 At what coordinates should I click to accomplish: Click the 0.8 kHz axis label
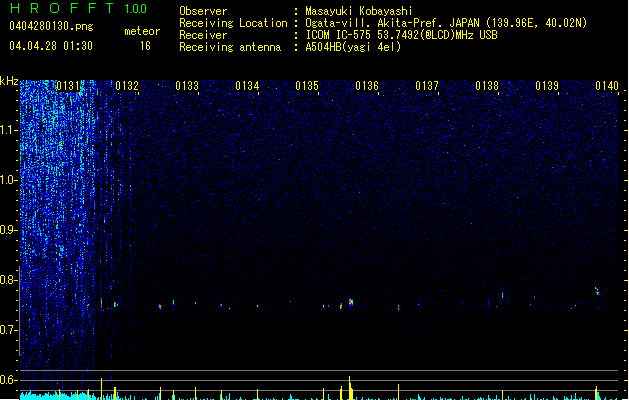8,280
